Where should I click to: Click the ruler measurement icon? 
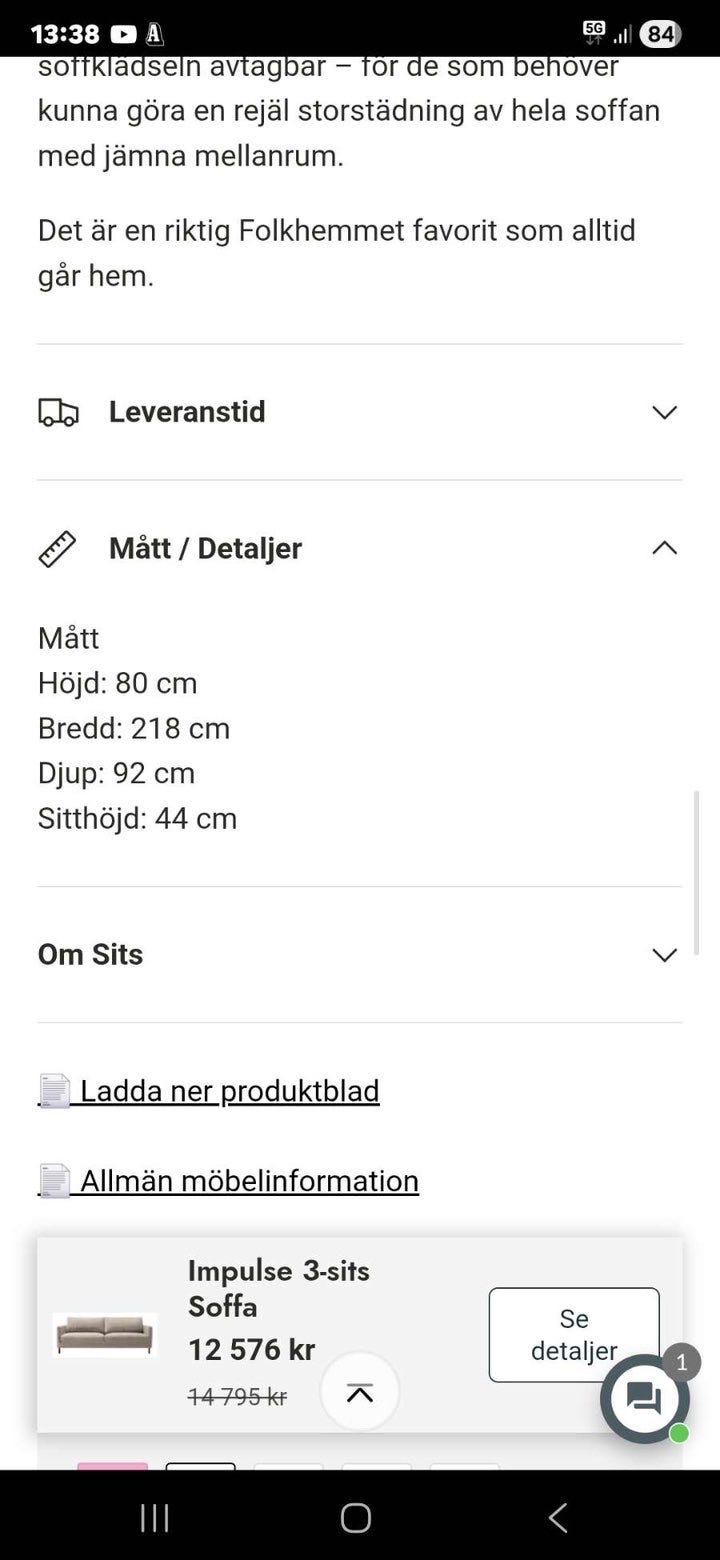[57, 549]
